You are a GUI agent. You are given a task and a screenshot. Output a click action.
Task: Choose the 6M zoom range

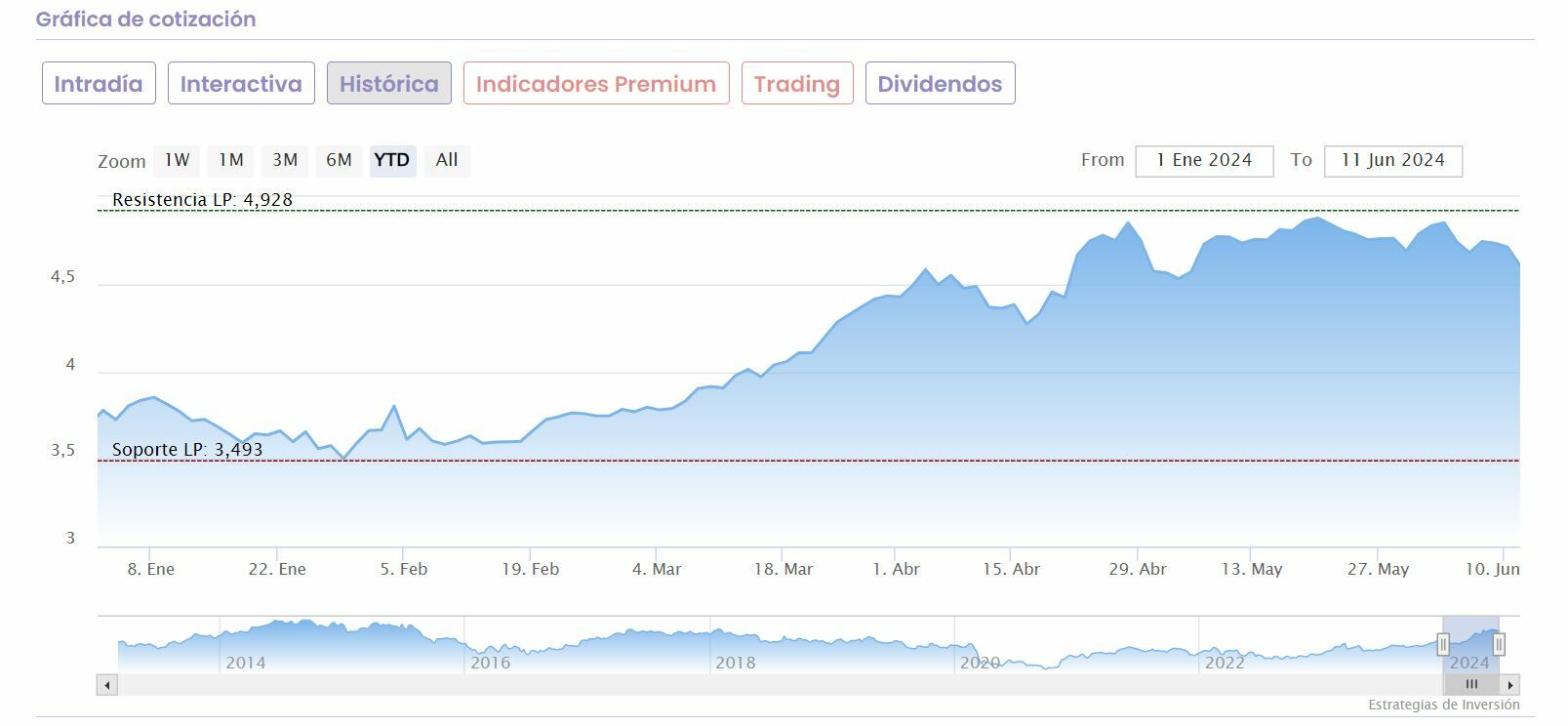click(339, 160)
